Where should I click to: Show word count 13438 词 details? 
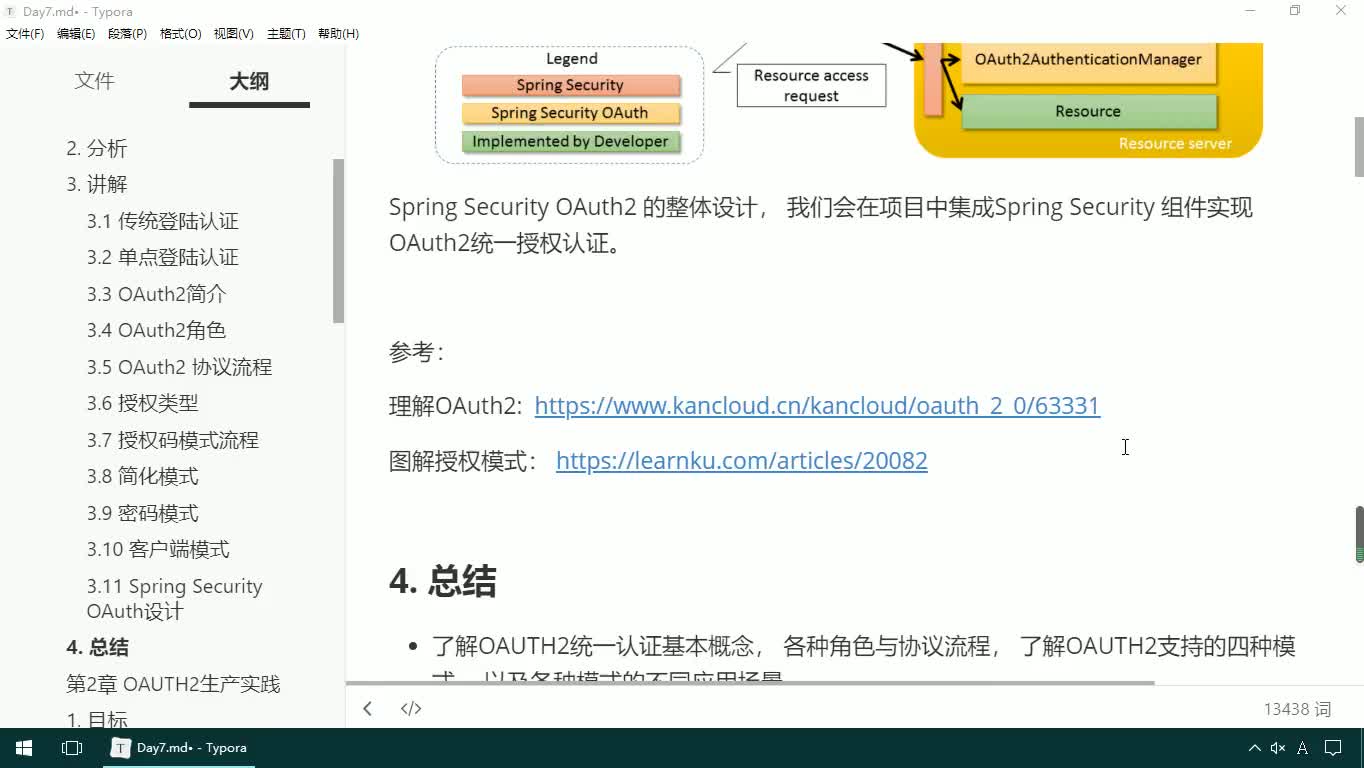[x=1297, y=709]
